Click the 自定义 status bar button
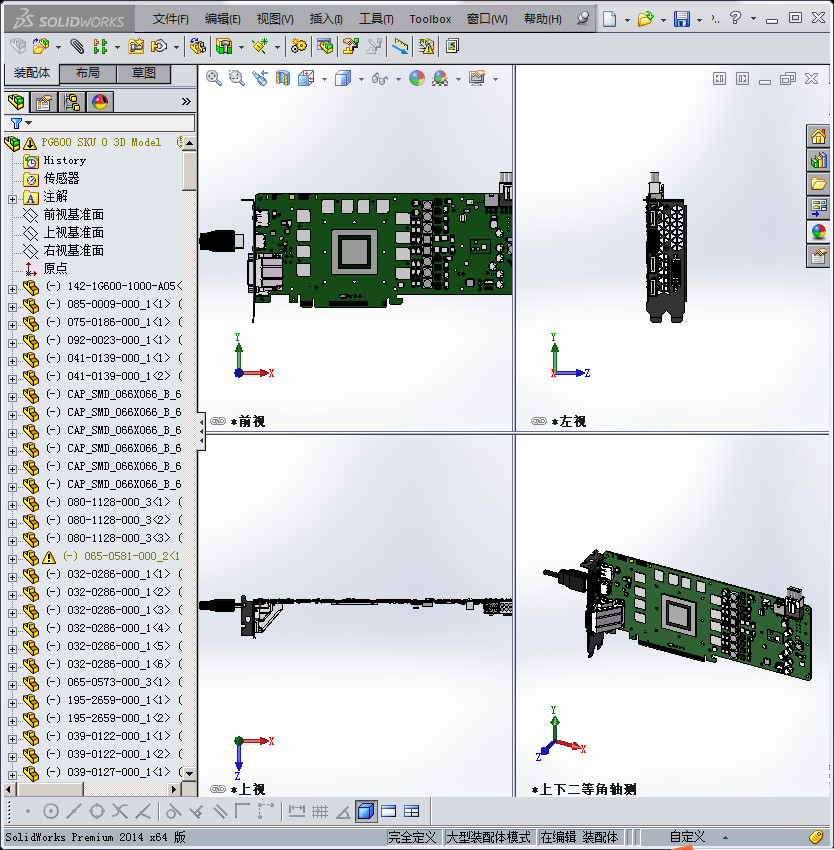The width and height of the screenshot is (834, 850). coord(687,837)
